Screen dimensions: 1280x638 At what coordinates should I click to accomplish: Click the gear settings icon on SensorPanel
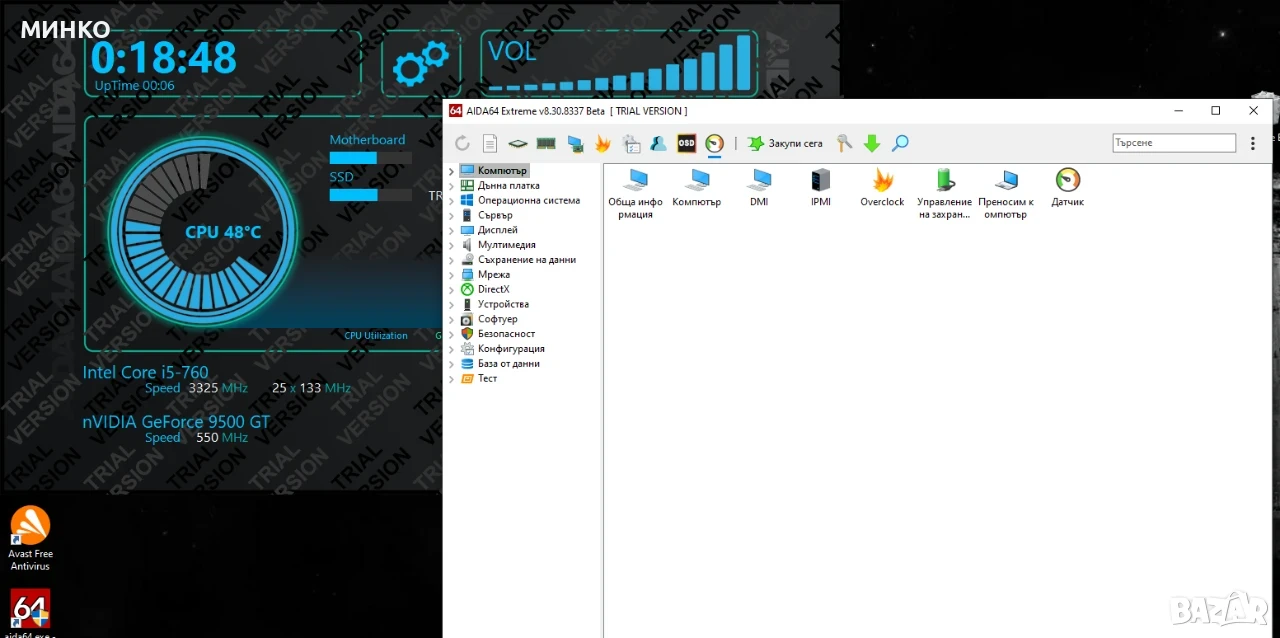tap(421, 65)
